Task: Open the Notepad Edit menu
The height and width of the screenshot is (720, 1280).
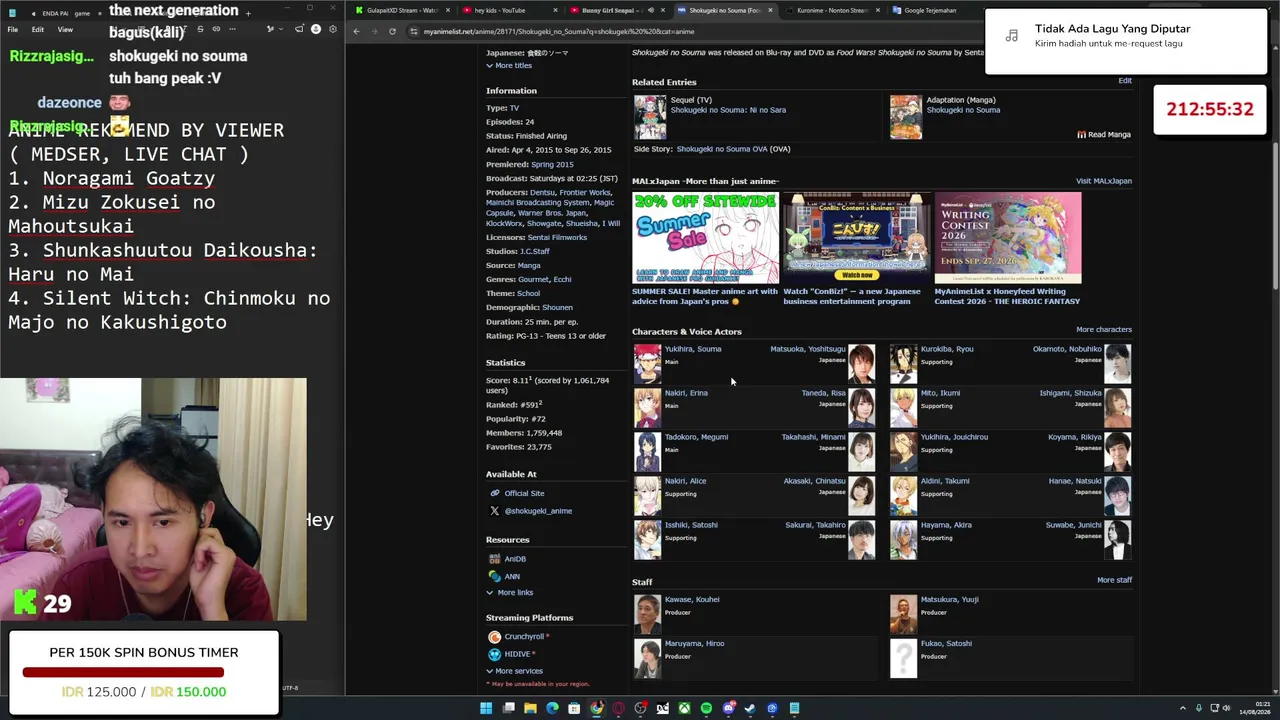Action: pos(37,29)
